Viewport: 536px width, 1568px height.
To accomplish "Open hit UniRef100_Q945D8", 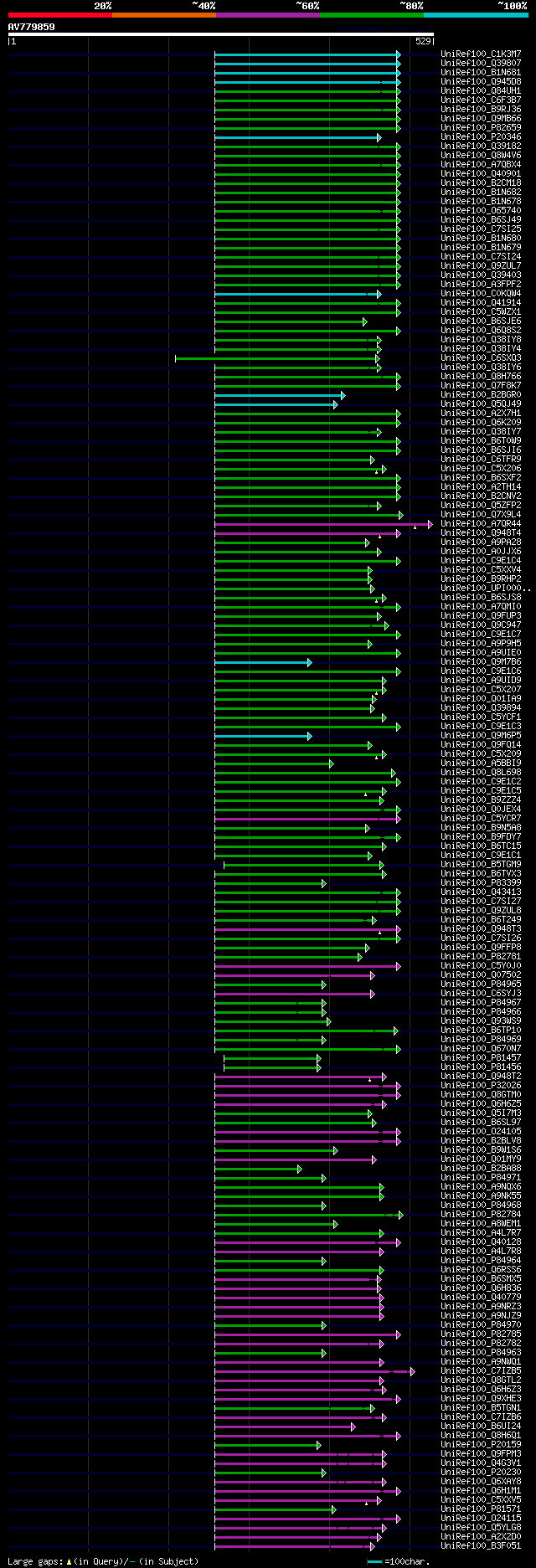I will [481, 82].
